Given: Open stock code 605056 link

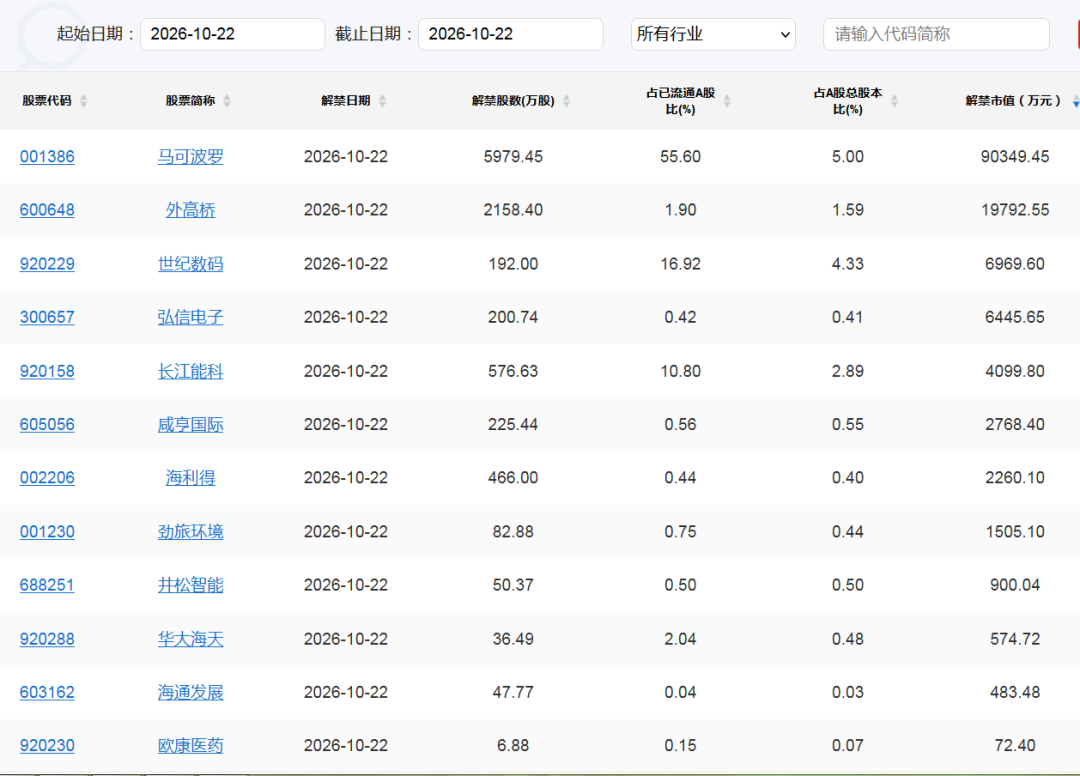Looking at the screenshot, I should [47, 424].
